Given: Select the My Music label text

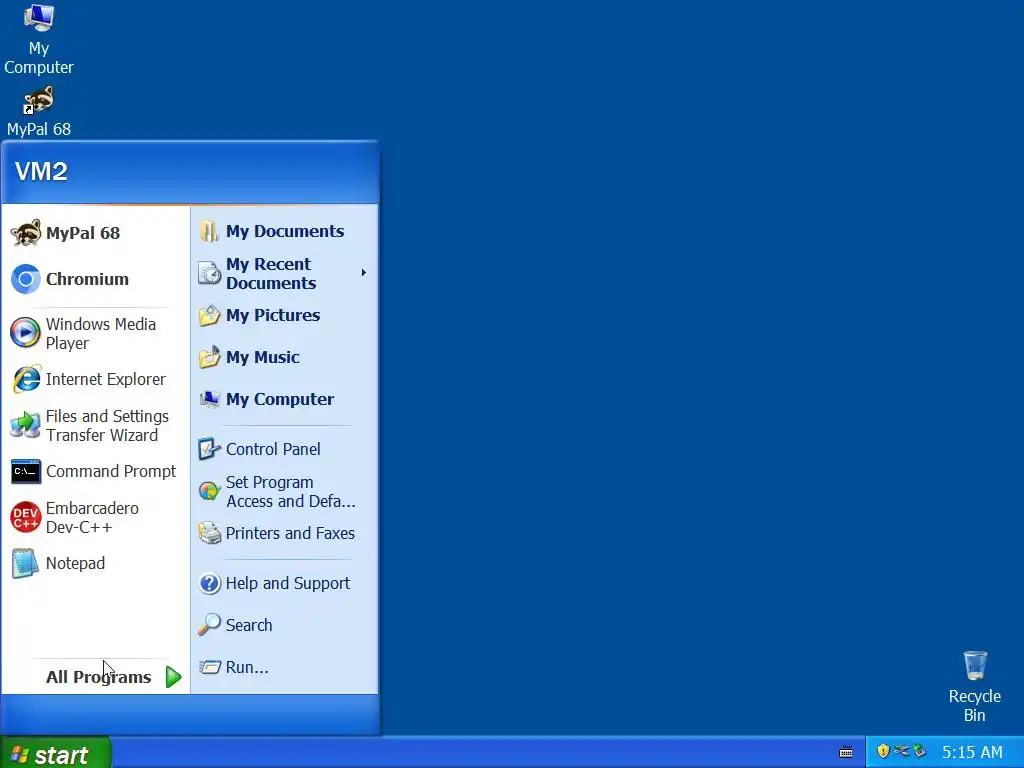Looking at the screenshot, I should tap(263, 357).
